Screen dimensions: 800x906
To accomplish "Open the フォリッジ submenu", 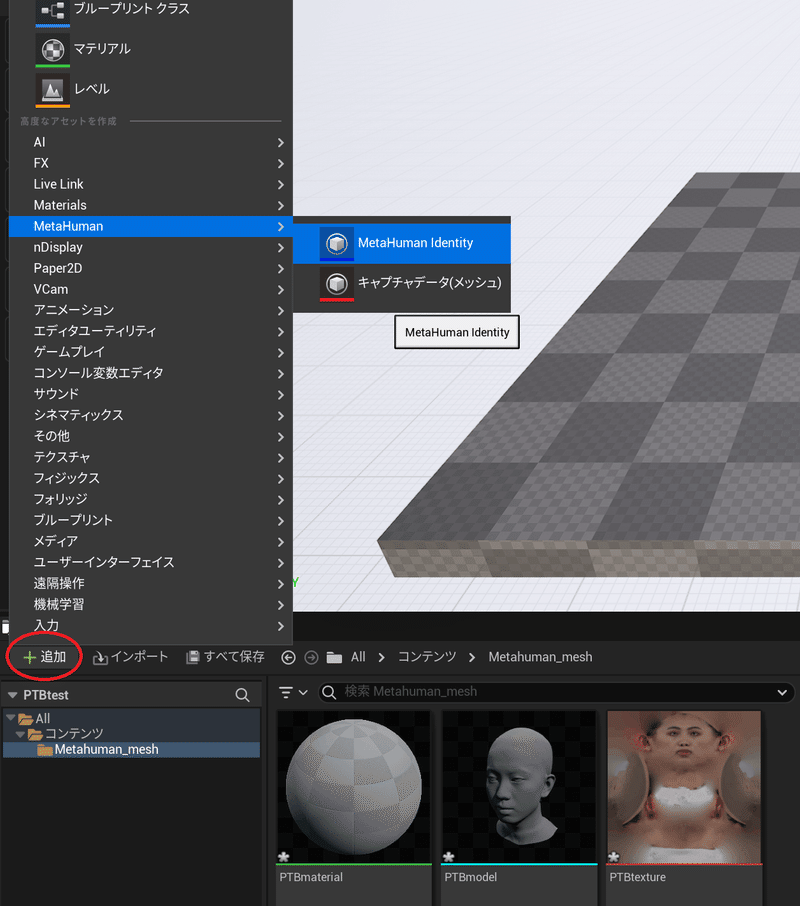I will 151,499.
